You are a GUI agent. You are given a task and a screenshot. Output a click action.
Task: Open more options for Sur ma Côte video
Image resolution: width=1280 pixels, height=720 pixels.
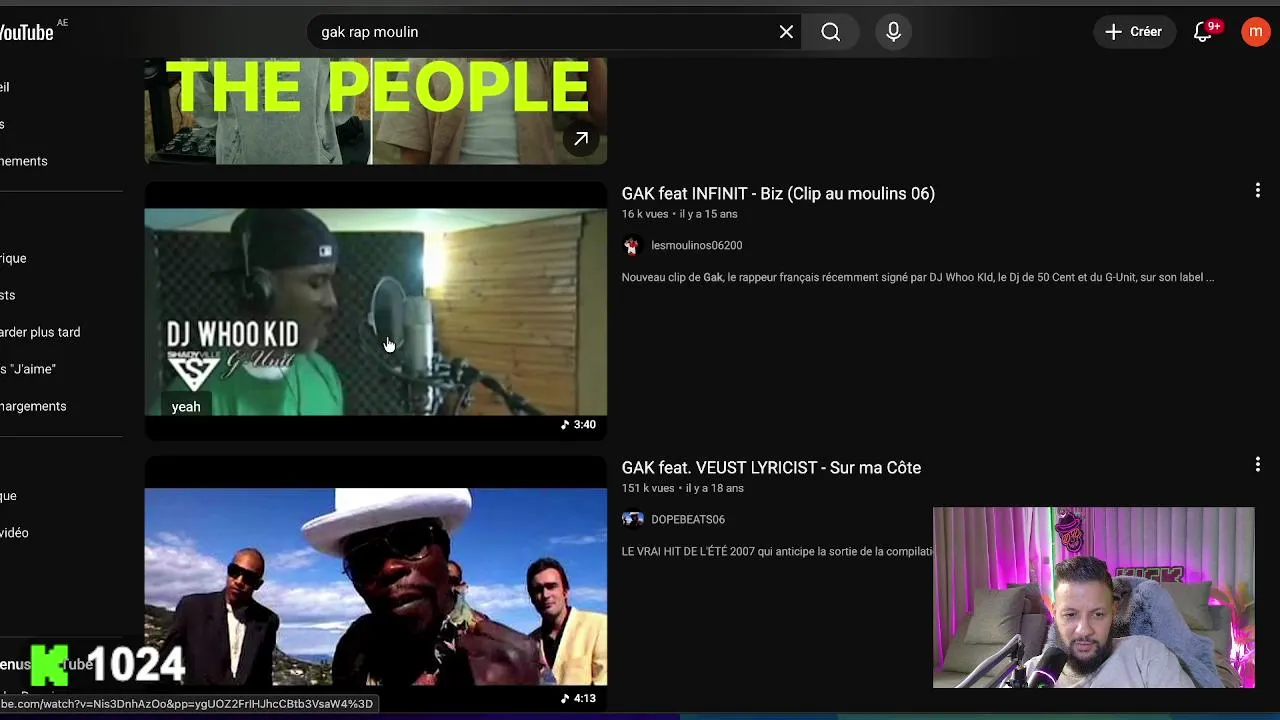[x=1257, y=464]
